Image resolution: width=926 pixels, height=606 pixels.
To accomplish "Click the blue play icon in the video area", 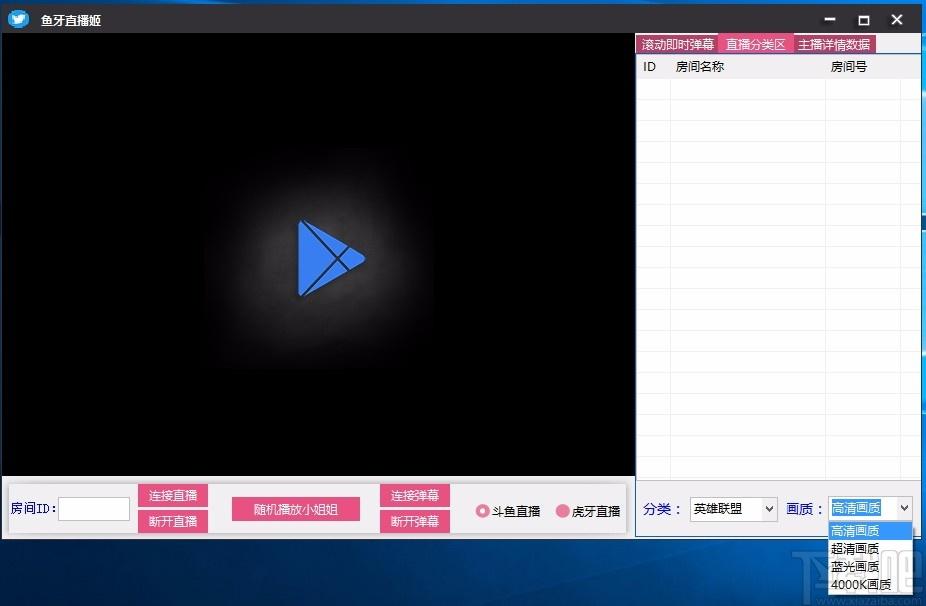I will point(331,258).
